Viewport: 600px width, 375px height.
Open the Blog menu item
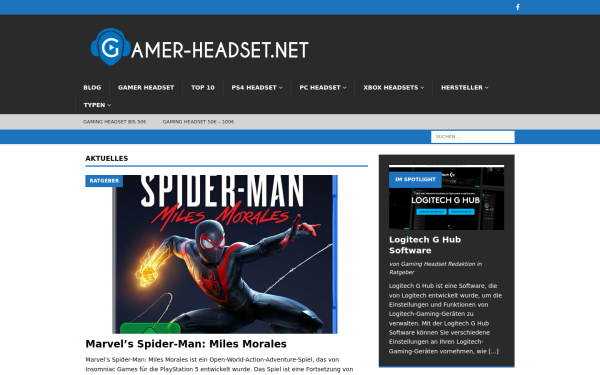click(x=92, y=88)
